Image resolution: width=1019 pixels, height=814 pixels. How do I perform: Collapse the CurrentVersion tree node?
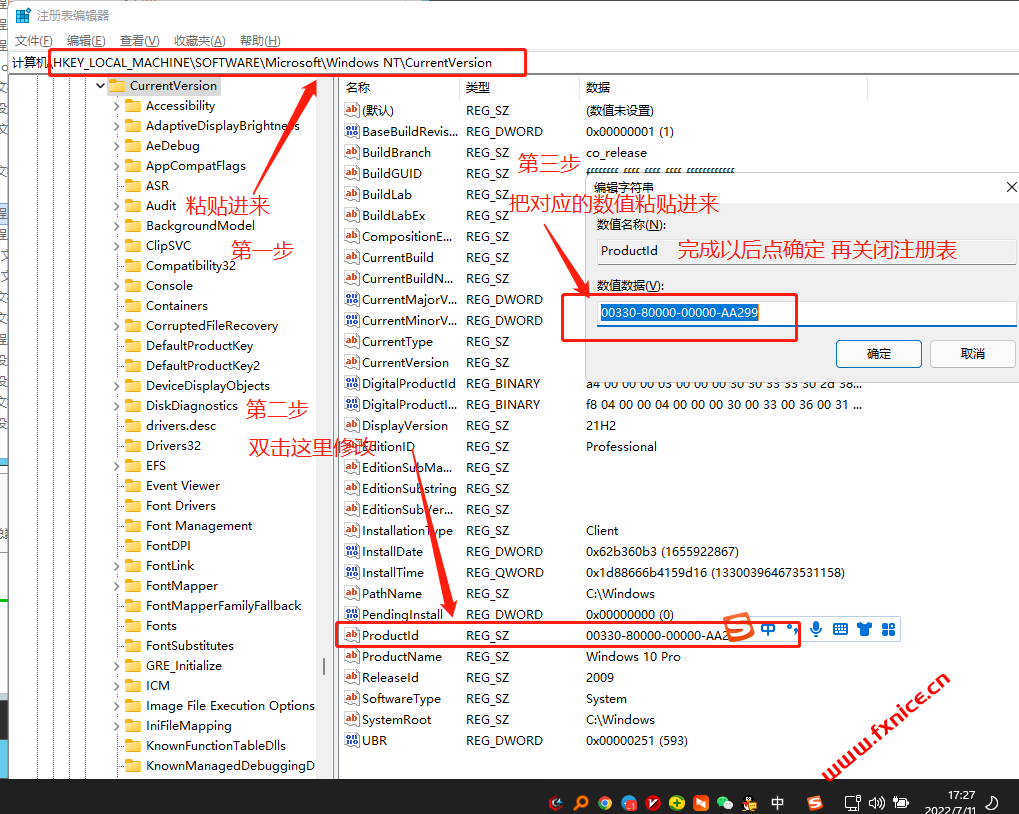coord(100,86)
